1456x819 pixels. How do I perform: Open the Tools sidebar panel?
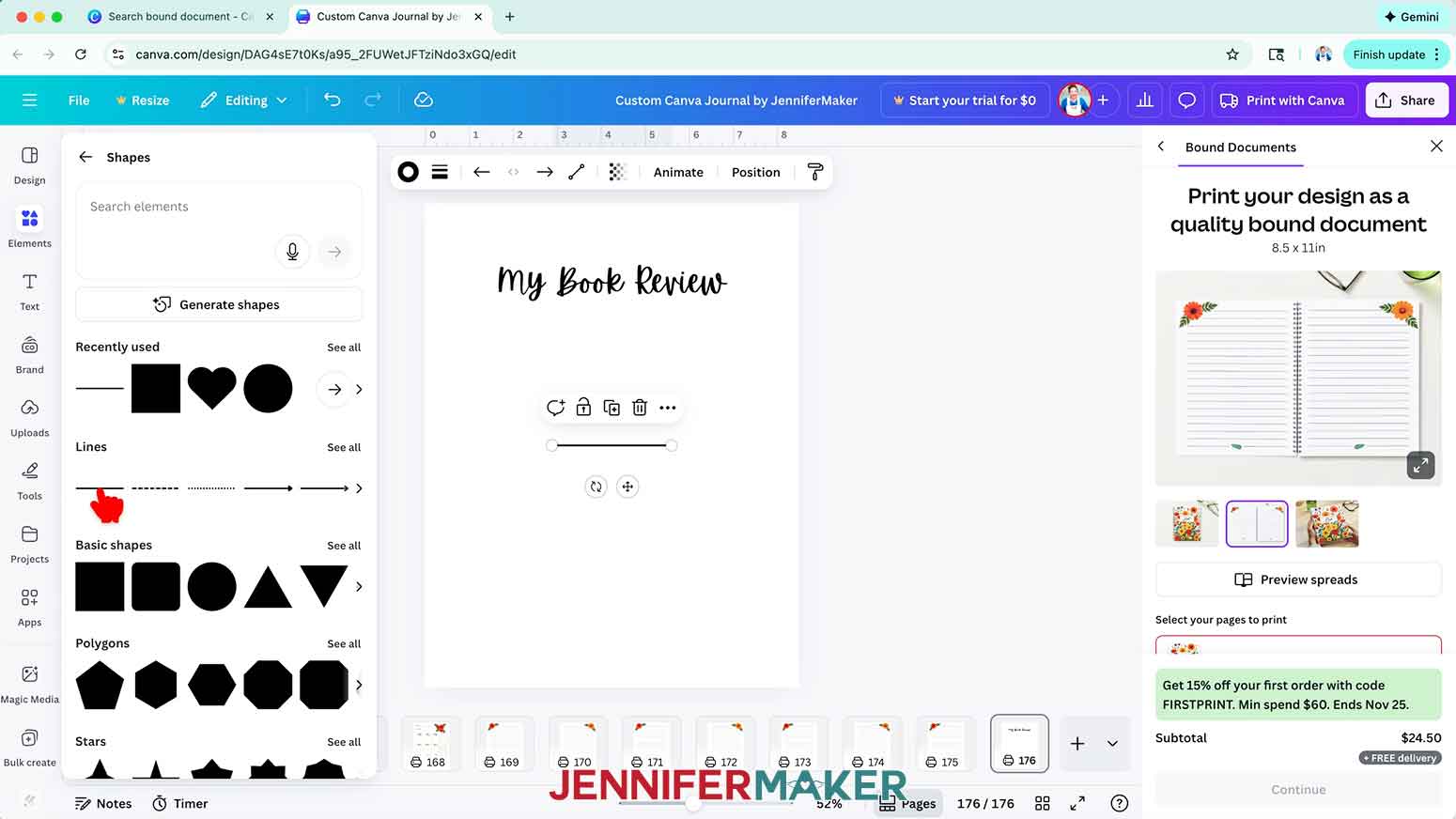29,480
